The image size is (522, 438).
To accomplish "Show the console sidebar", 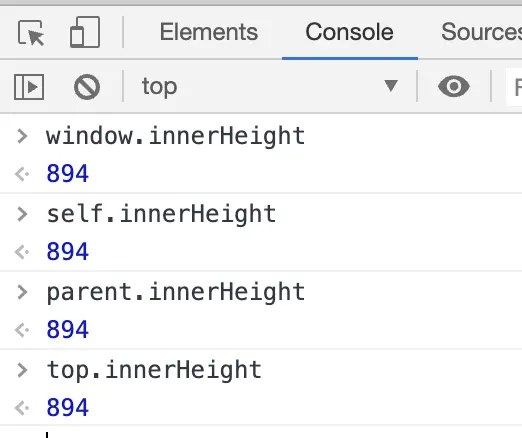I will (29, 87).
